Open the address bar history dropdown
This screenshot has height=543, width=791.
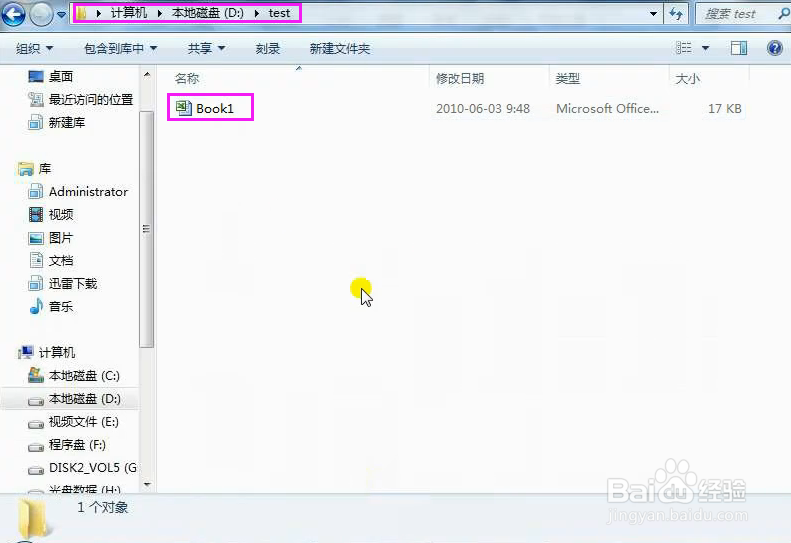653,14
